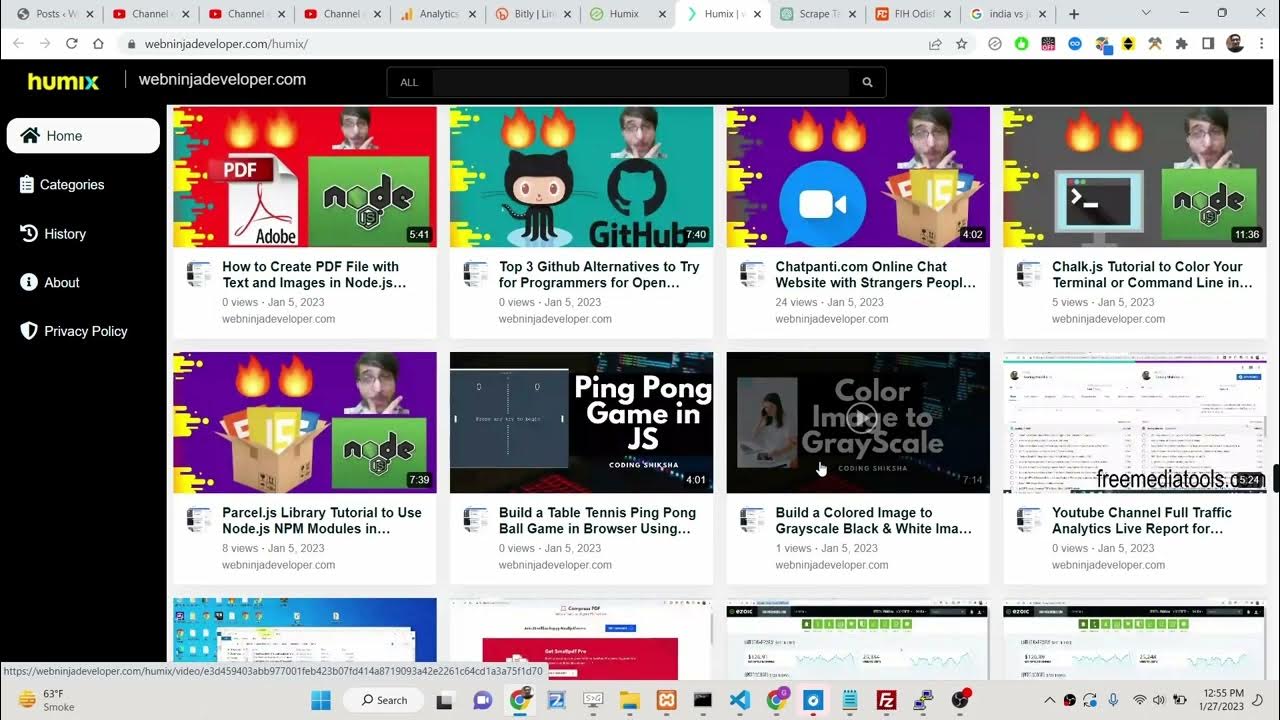
Task: Switch to the Analytics browser tab
Action: [430, 14]
